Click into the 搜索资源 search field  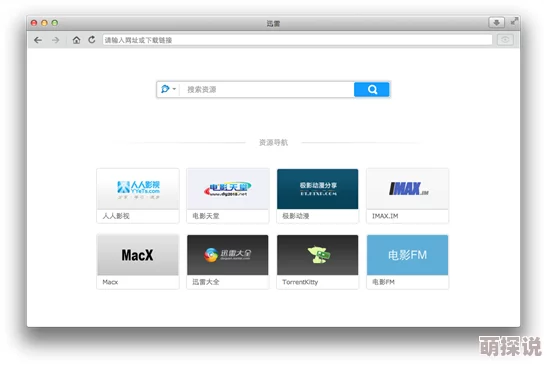coord(267,90)
